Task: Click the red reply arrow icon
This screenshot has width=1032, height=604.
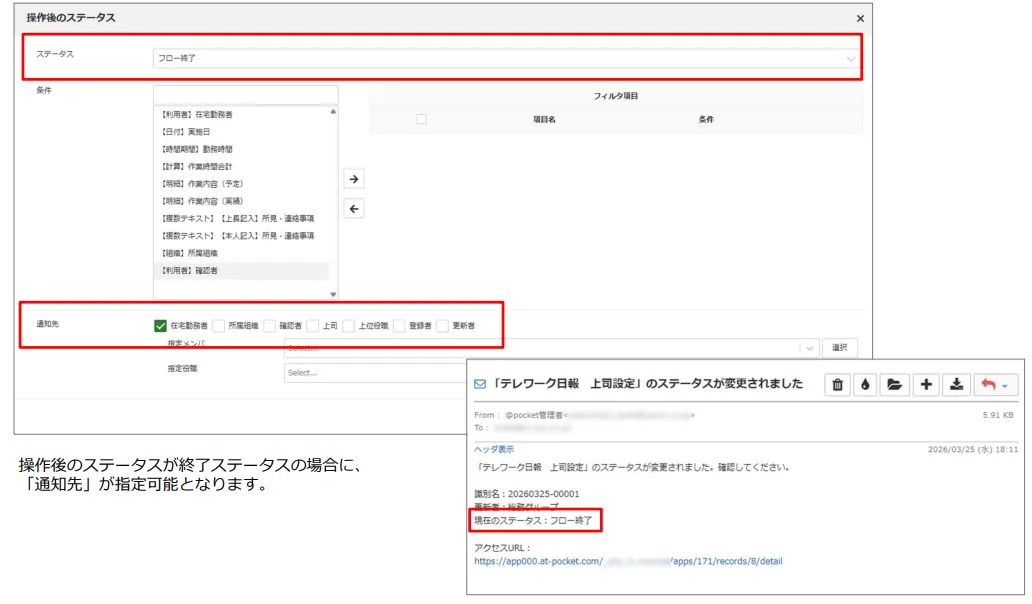Action: tap(991, 384)
